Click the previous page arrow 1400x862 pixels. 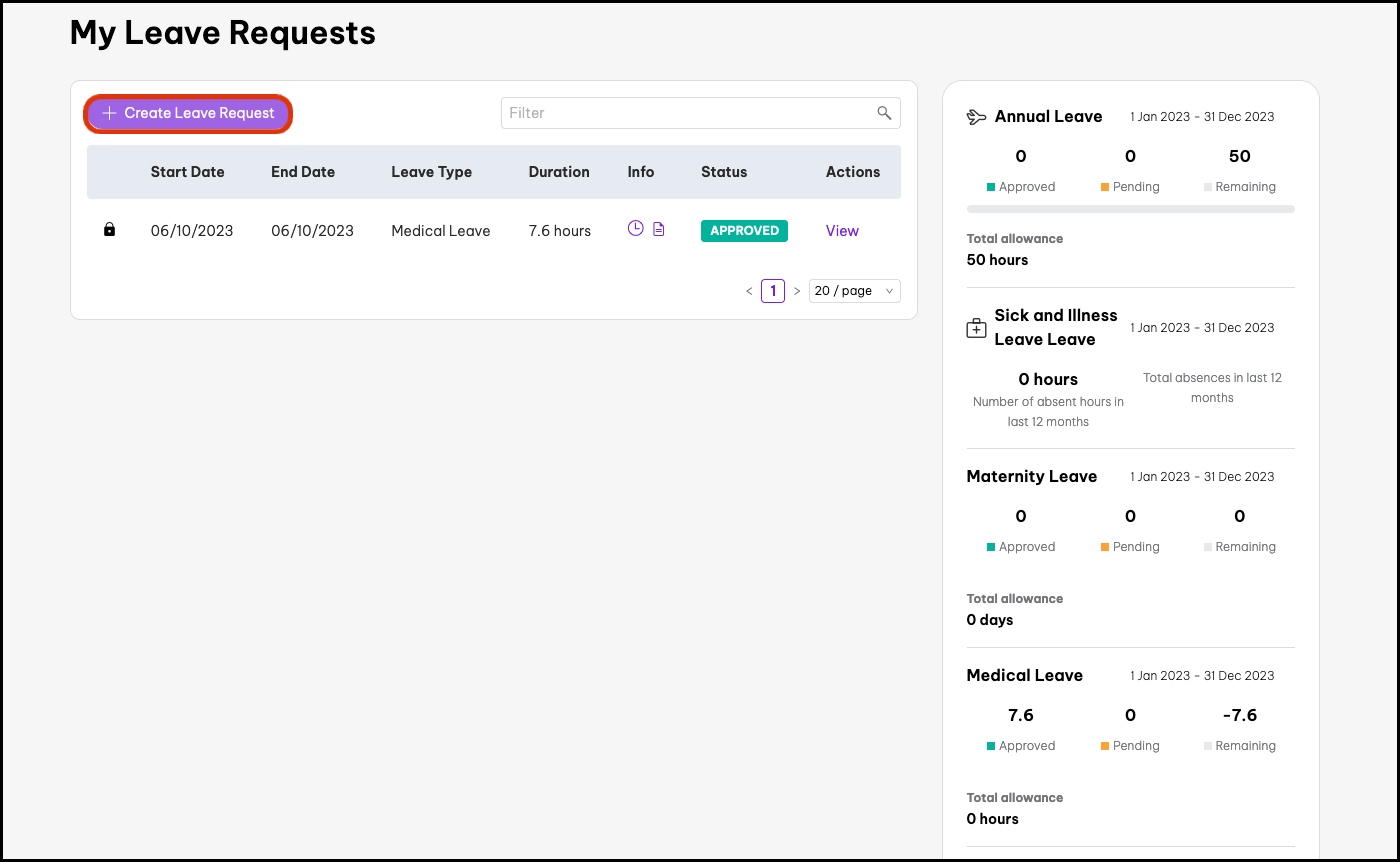pos(749,291)
